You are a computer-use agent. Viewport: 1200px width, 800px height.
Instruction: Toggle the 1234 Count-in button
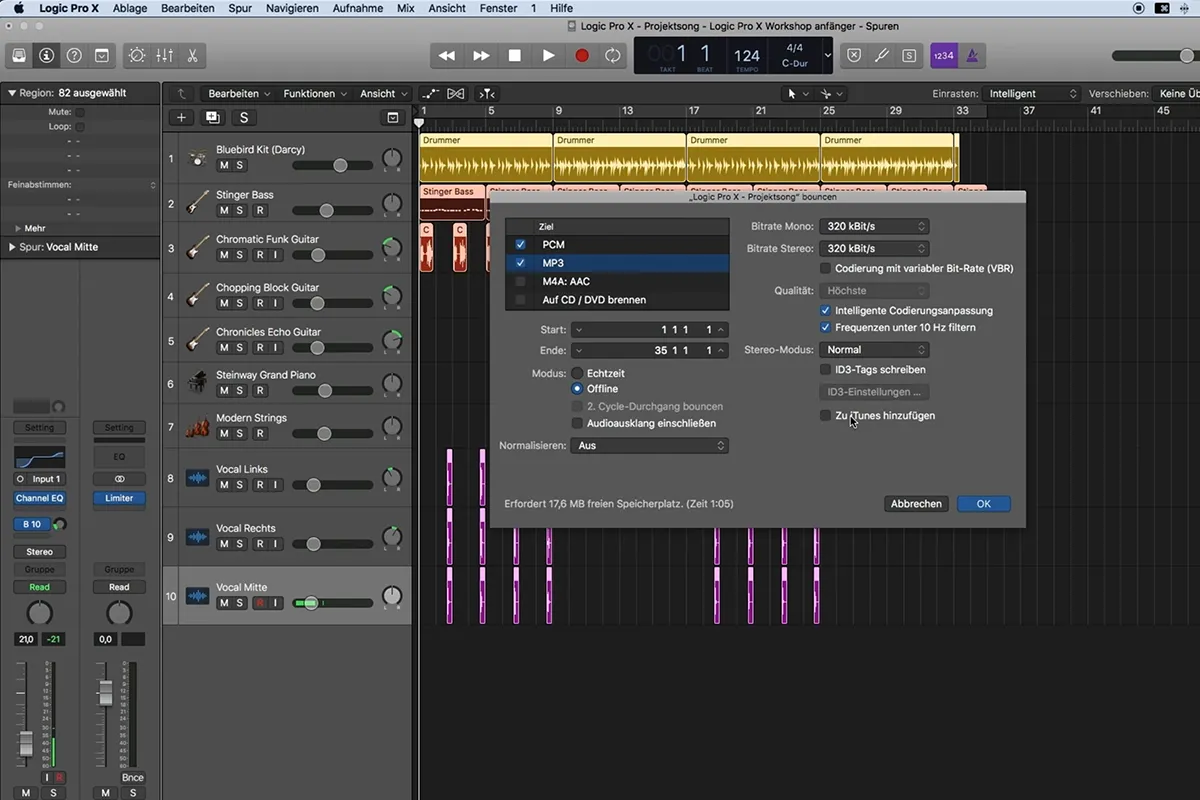(943, 56)
